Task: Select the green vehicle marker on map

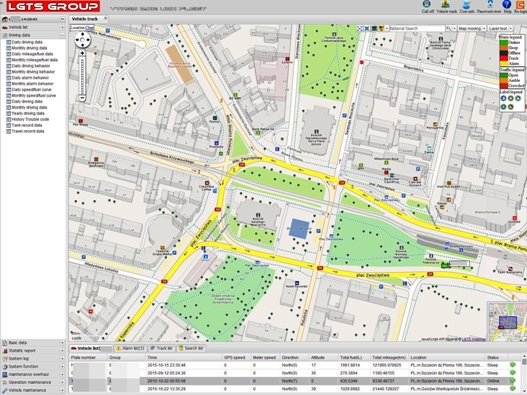Action: [x=445, y=265]
